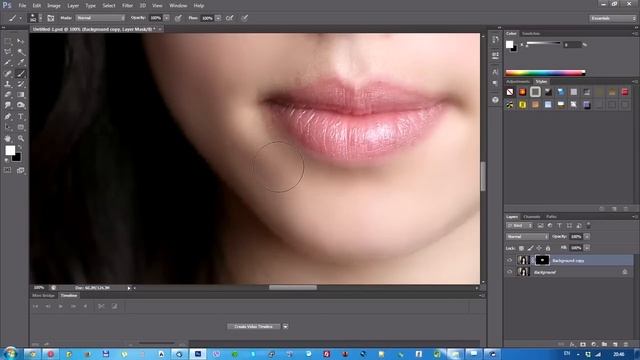The width and height of the screenshot is (640, 360).
Task: Select the Gradient tool
Action: tap(20, 95)
